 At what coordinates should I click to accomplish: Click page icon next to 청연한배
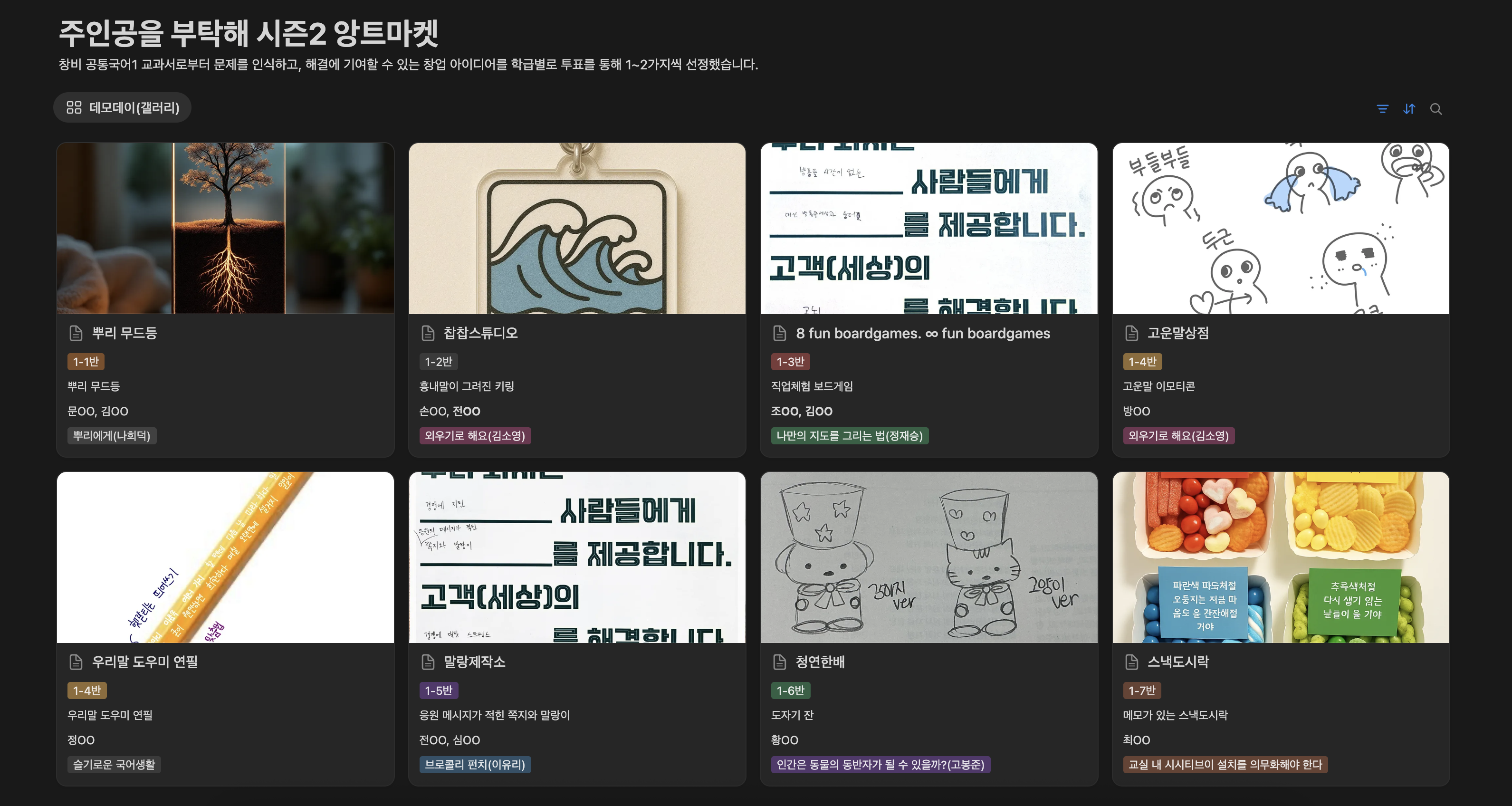click(x=779, y=662)
